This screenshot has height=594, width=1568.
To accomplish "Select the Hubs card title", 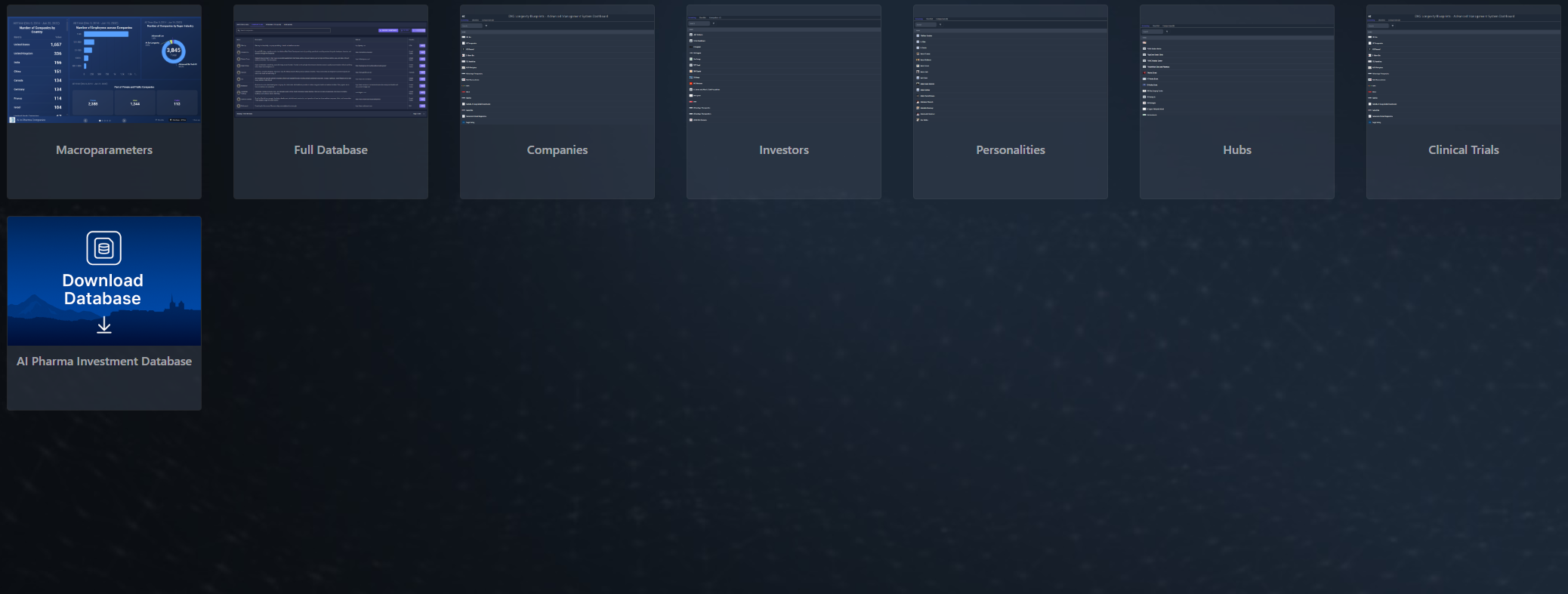I will coord(1237,150).
